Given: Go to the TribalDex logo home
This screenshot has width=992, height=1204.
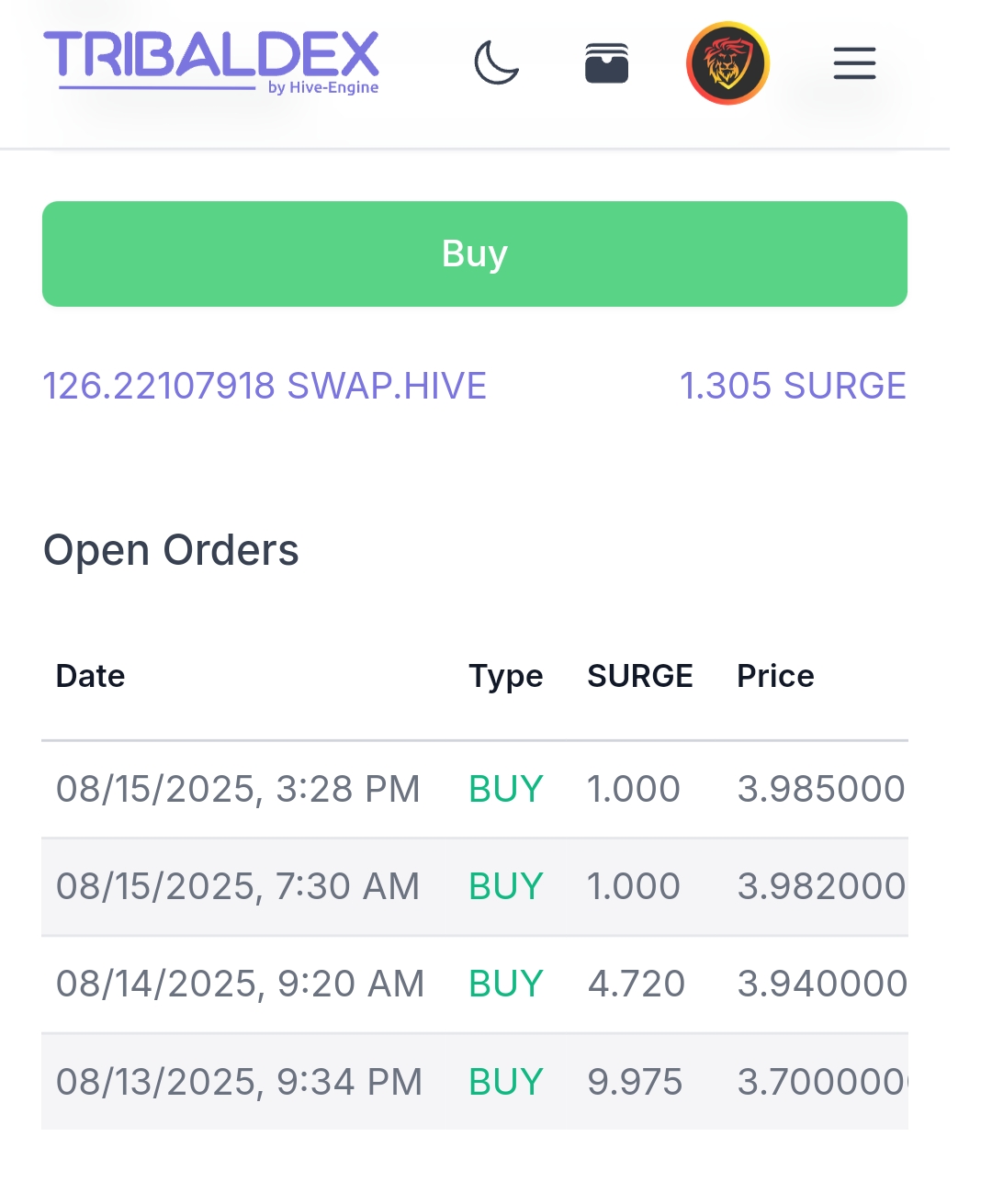Looking at the screenshot, I should pos(211,62).
